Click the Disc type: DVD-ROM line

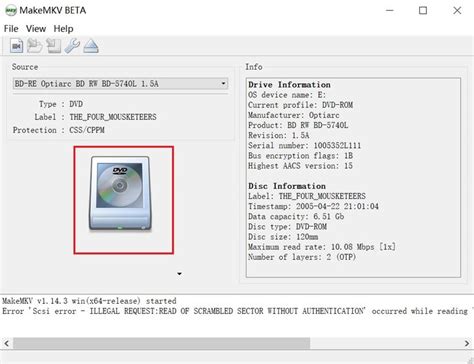[x=287, y=227]
